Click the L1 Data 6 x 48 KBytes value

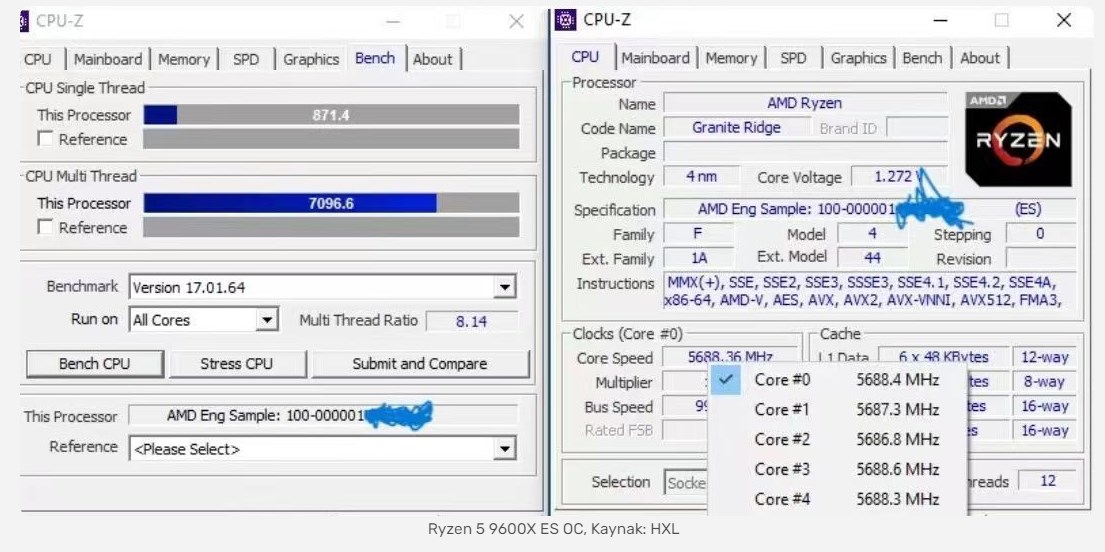click(944, 357)
